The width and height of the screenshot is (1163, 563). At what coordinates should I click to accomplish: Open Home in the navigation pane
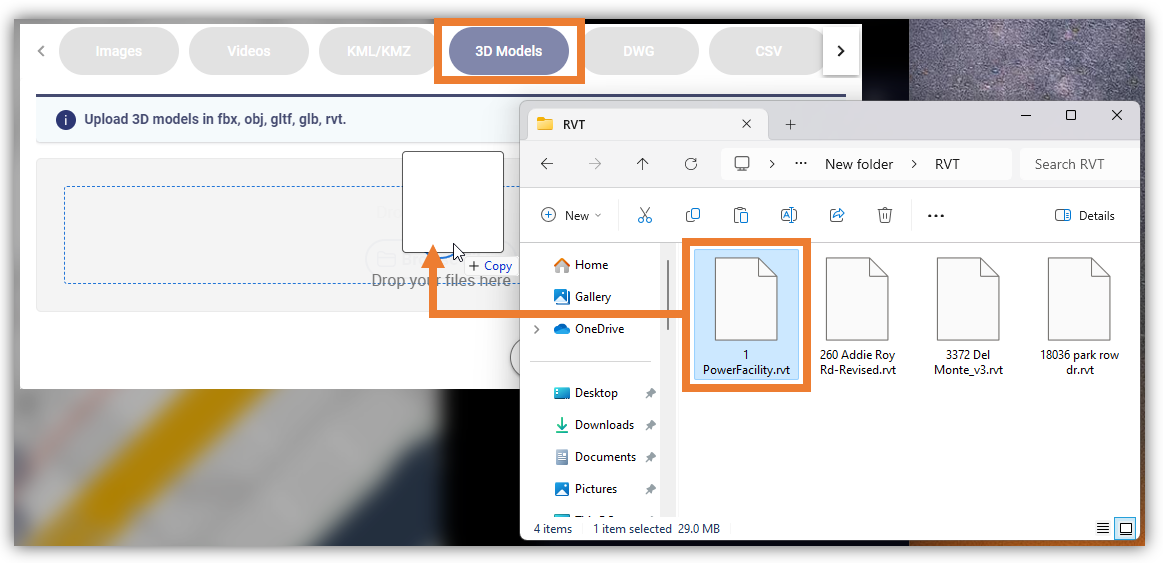pos(581,265)
